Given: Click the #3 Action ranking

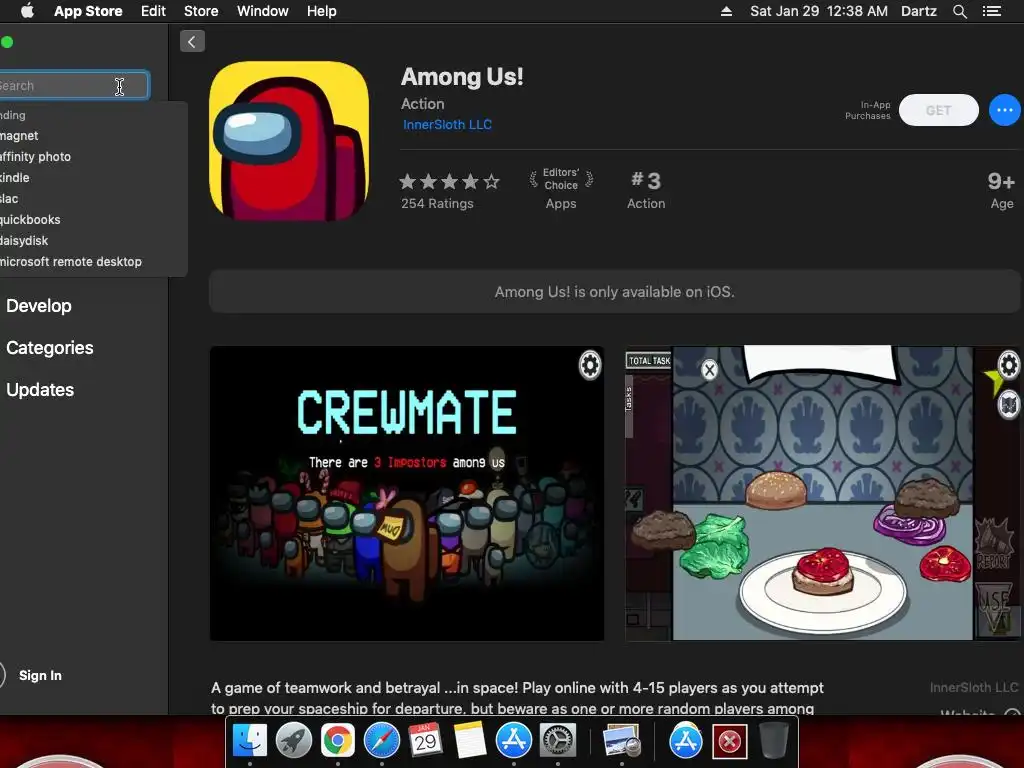Looking at the screenshot, I should (x=646, y=190).
